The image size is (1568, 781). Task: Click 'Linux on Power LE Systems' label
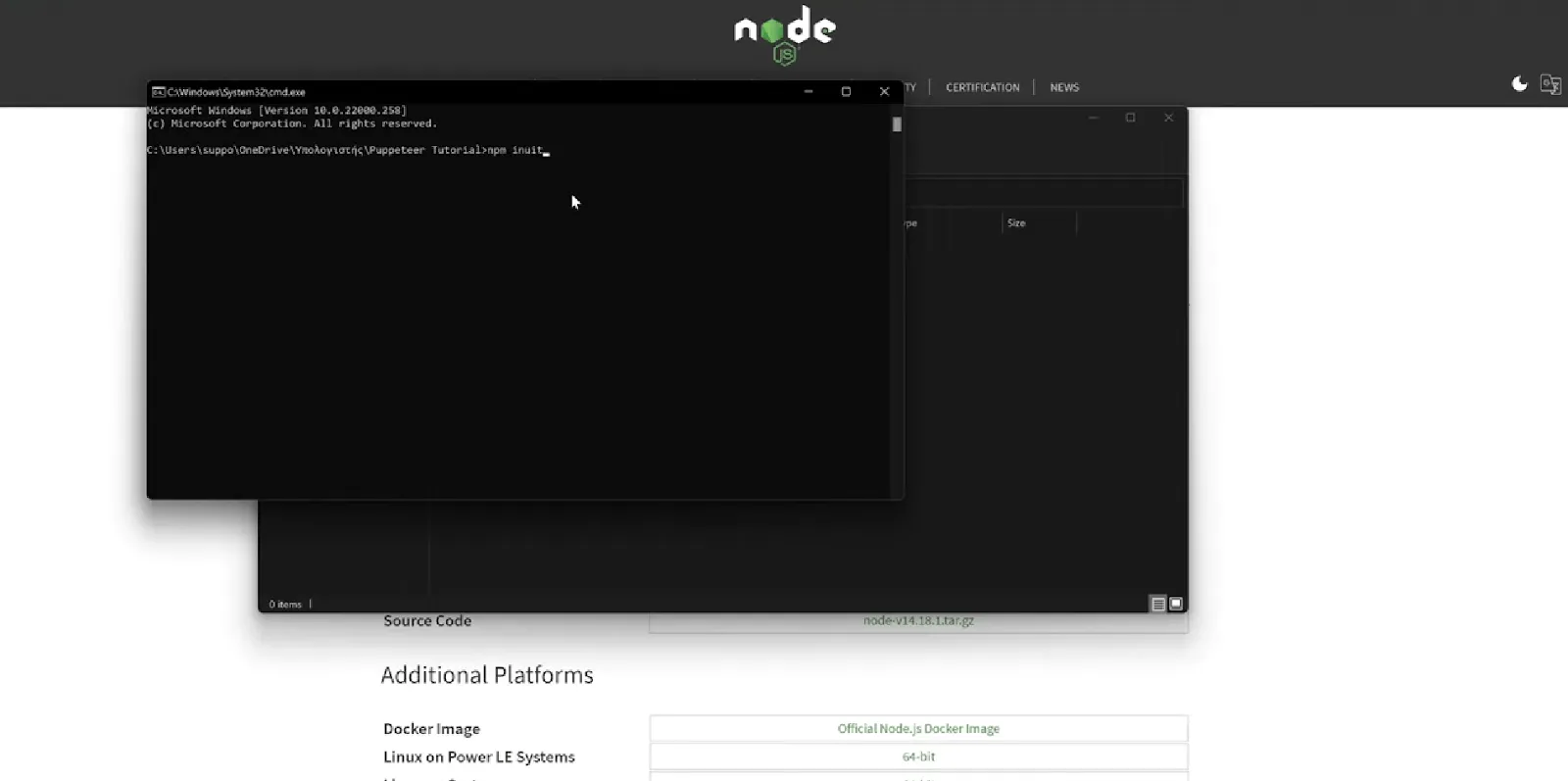point(479,757)
